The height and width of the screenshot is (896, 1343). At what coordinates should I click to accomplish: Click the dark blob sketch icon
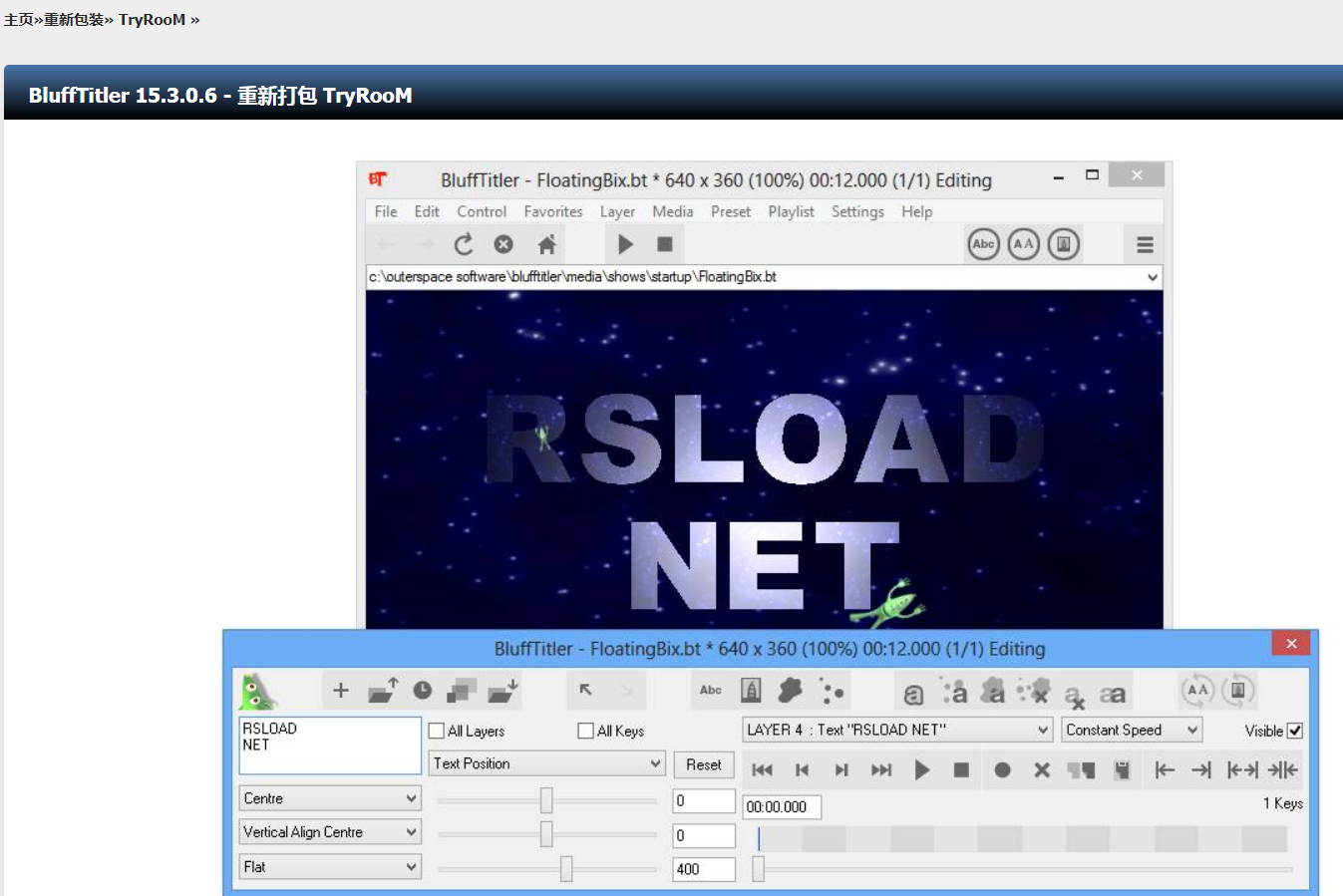tap(791, 690)
